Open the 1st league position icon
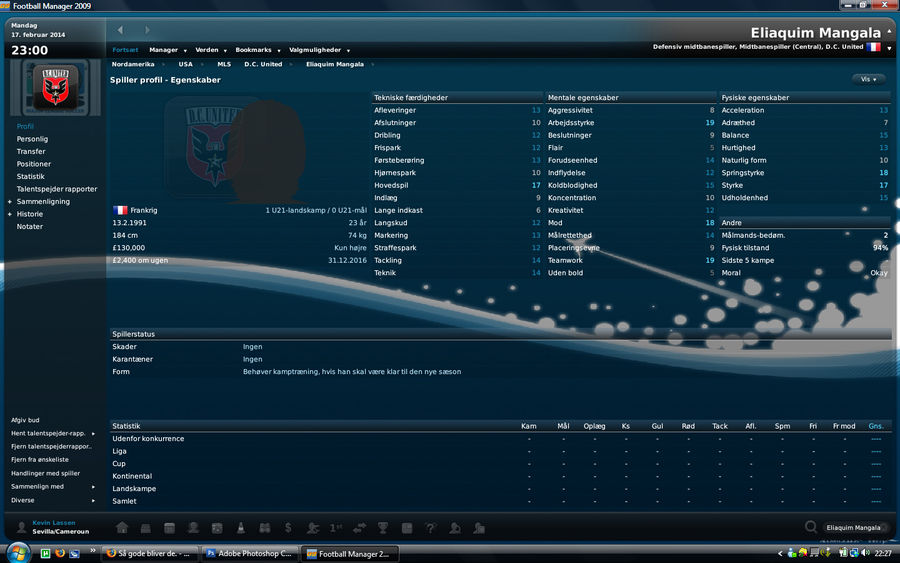The image size is (900, 563). click(336, 528)
